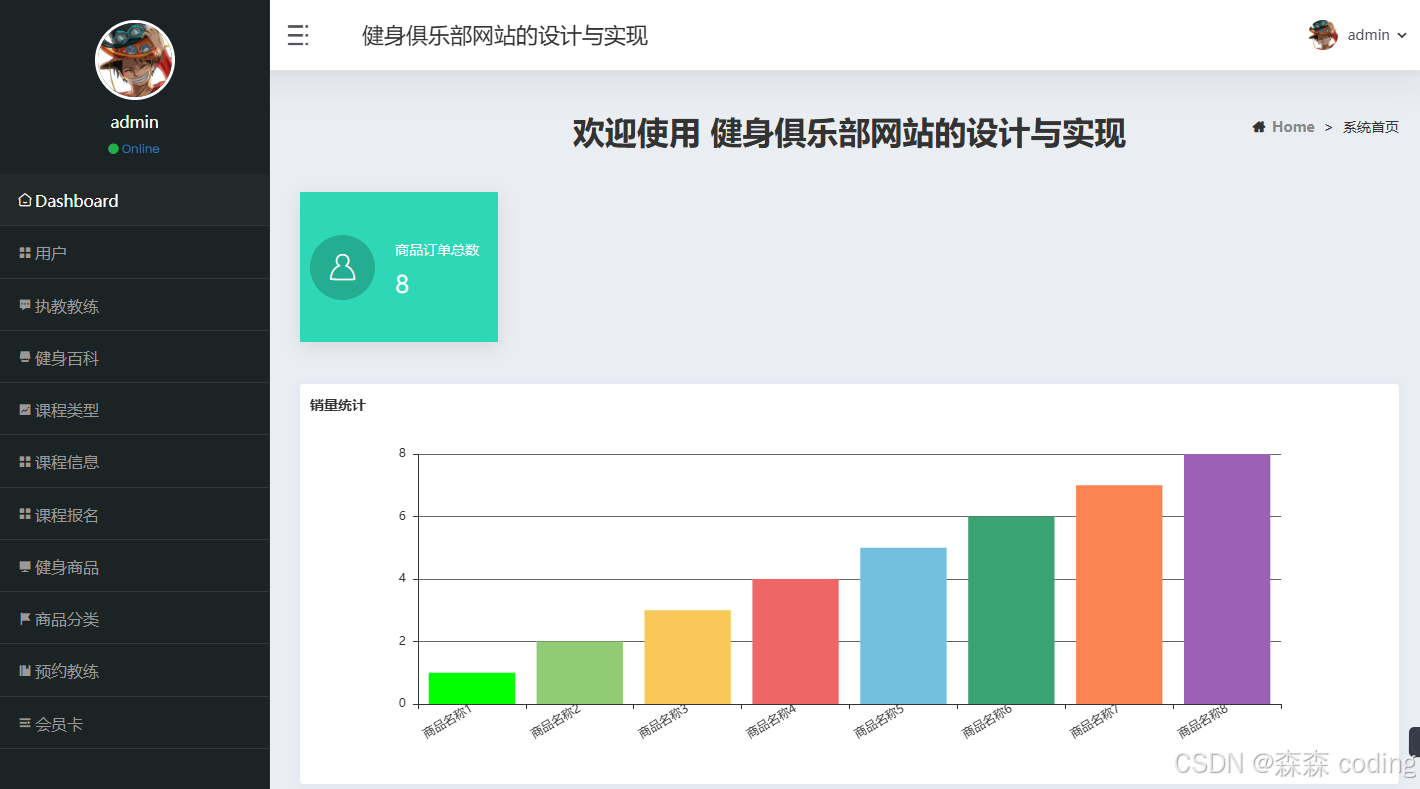Click the admin username in sidebar
This screenshot has width=1420, height=789.
[135, 122]
